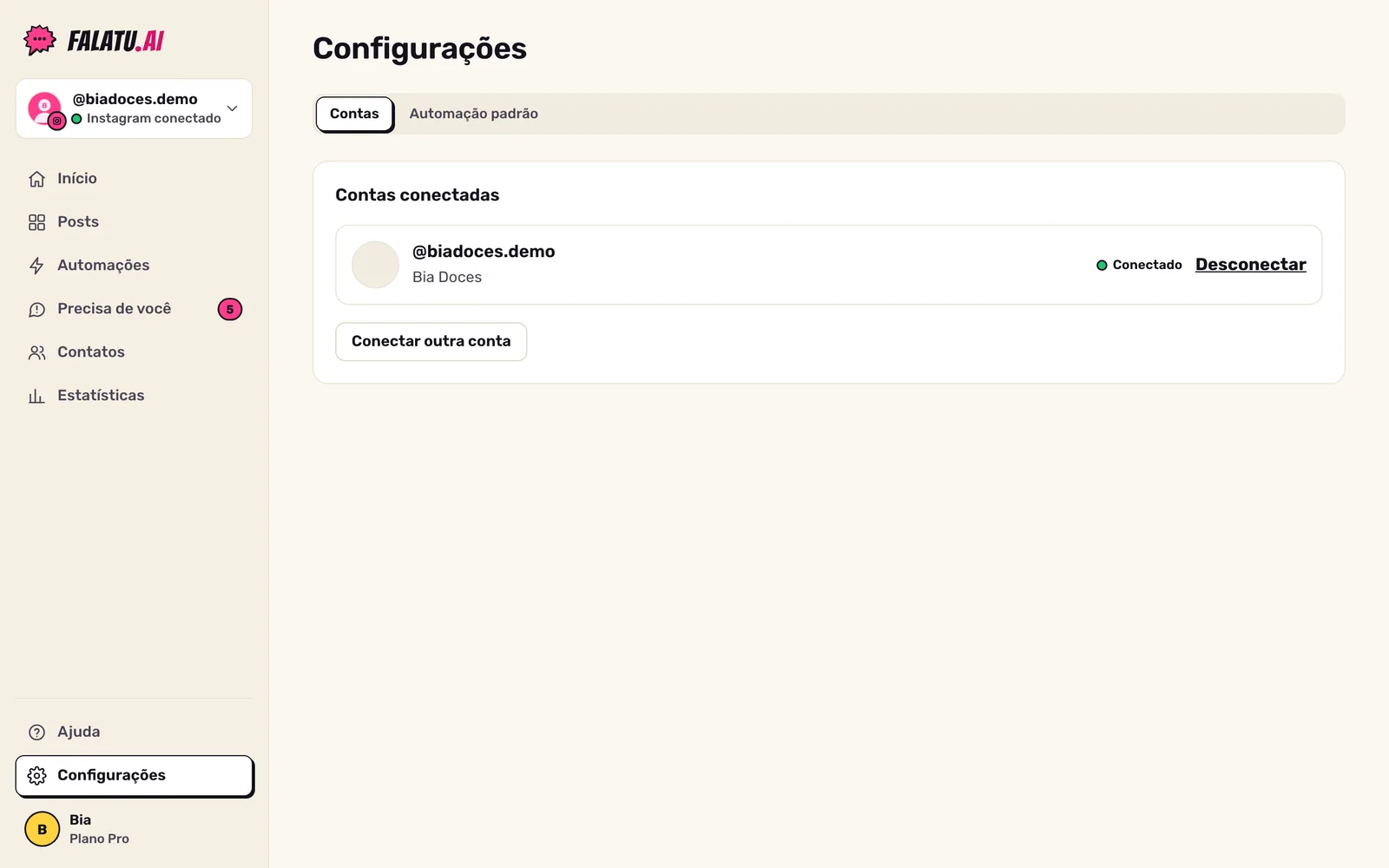
Task: Open Início in the sidebar
Action: click(x=135, y=179)
